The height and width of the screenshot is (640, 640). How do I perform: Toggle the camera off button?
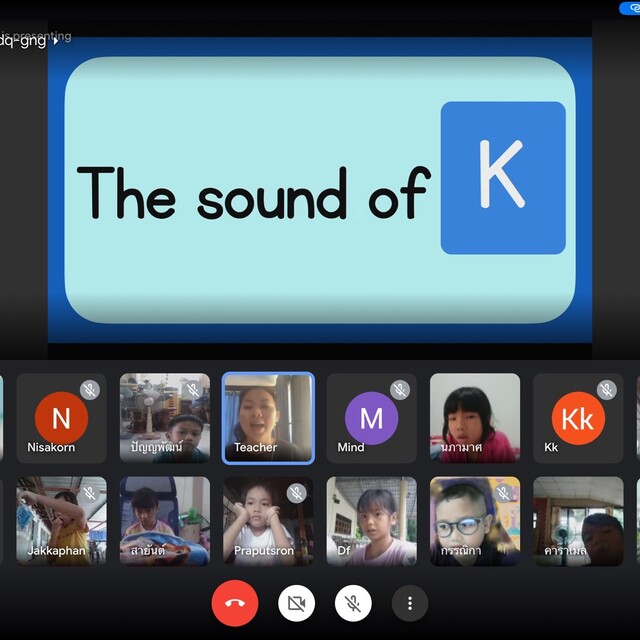pyautogui.click(x=296, y=603)
